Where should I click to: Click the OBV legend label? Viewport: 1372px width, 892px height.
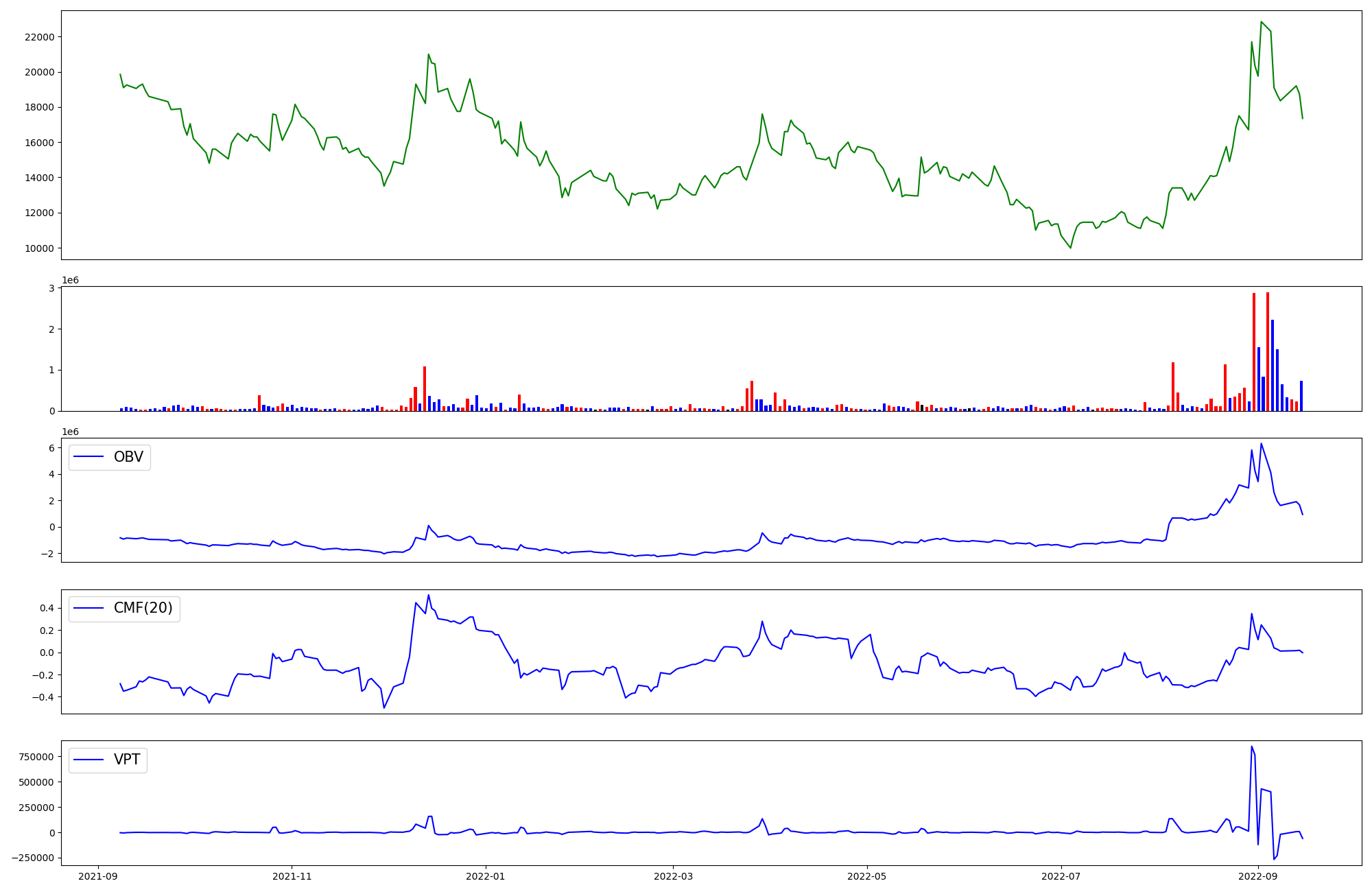(128, 457)
